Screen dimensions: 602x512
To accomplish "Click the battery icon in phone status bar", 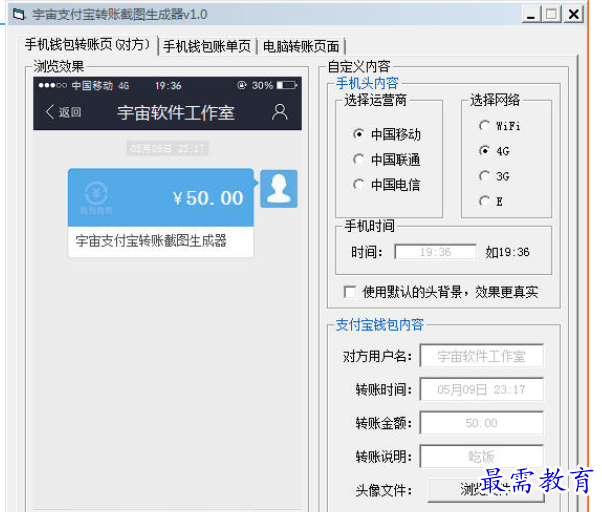I will 287,85.
